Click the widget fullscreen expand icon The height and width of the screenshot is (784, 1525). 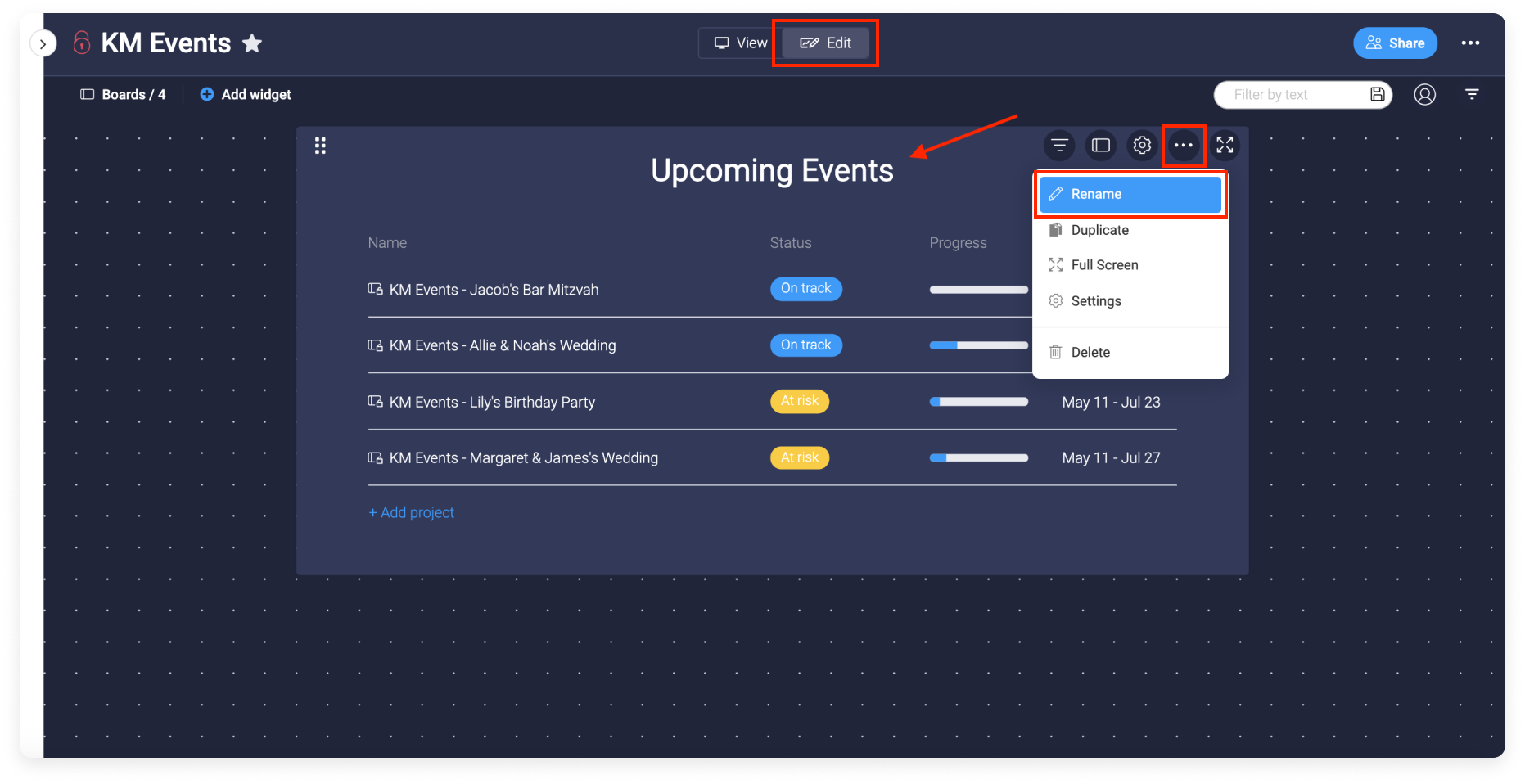(1225, 146)
